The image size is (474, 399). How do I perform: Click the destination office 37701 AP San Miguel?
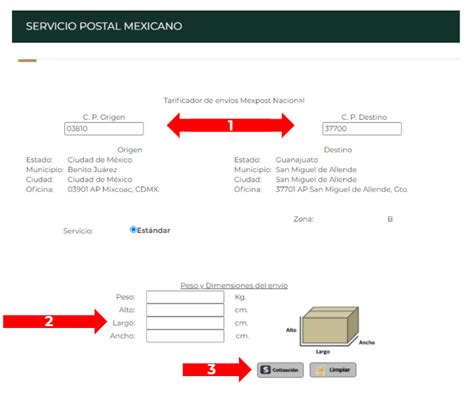(342, 189)
